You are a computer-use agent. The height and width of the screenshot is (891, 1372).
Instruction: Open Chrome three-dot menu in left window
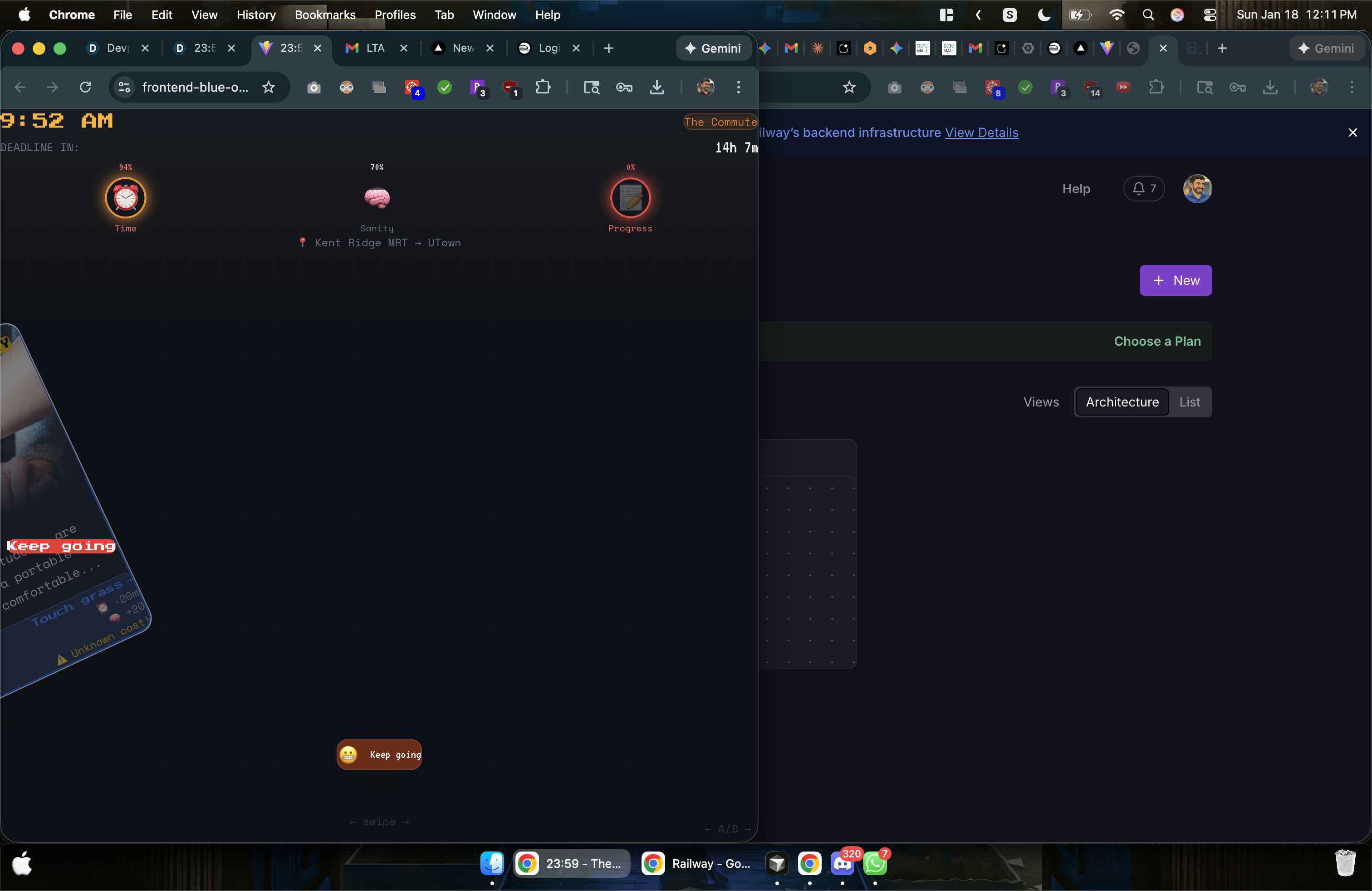tap(738, 87)
